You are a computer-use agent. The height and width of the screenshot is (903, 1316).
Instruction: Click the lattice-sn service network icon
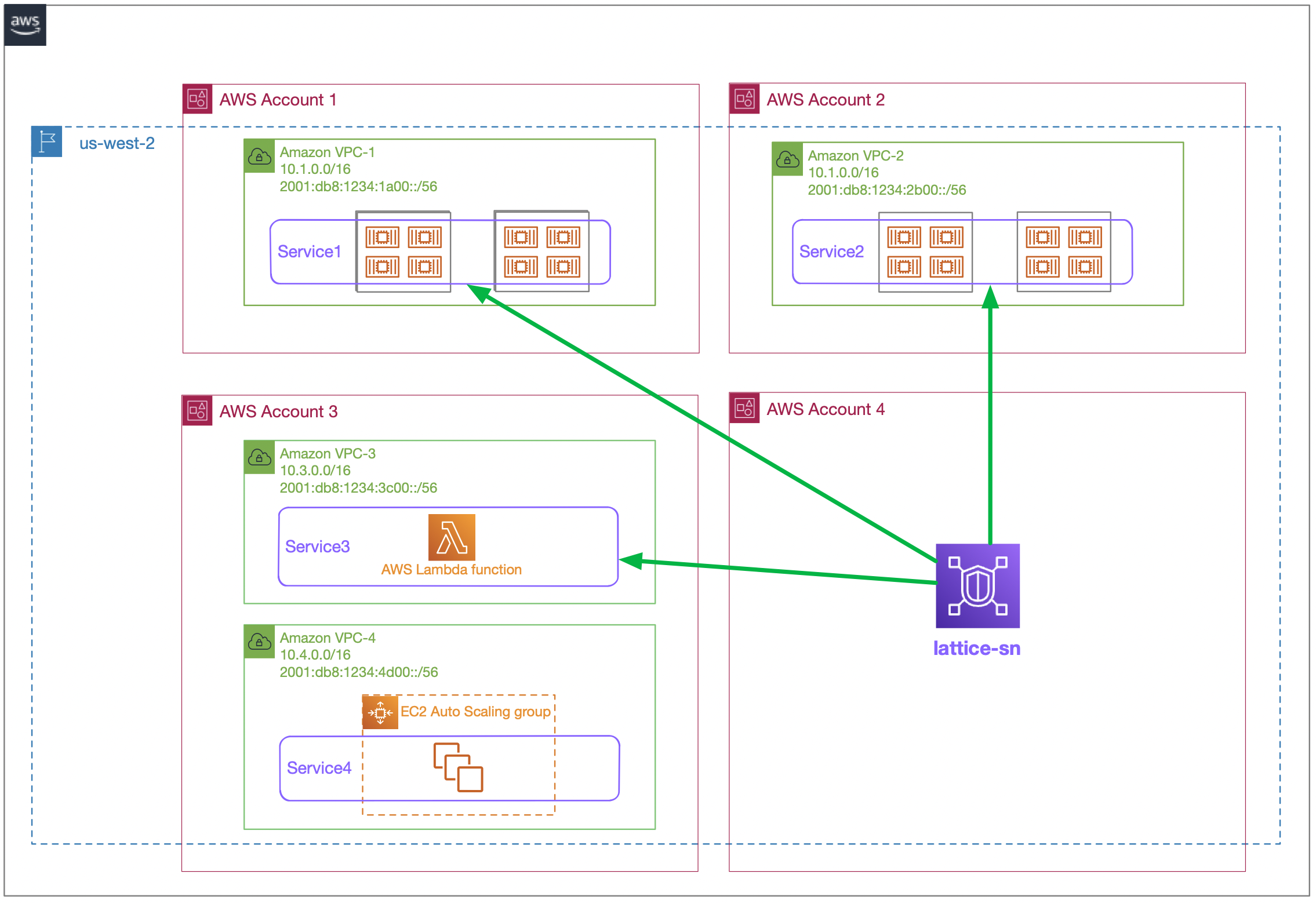click(x=977, y=585)
